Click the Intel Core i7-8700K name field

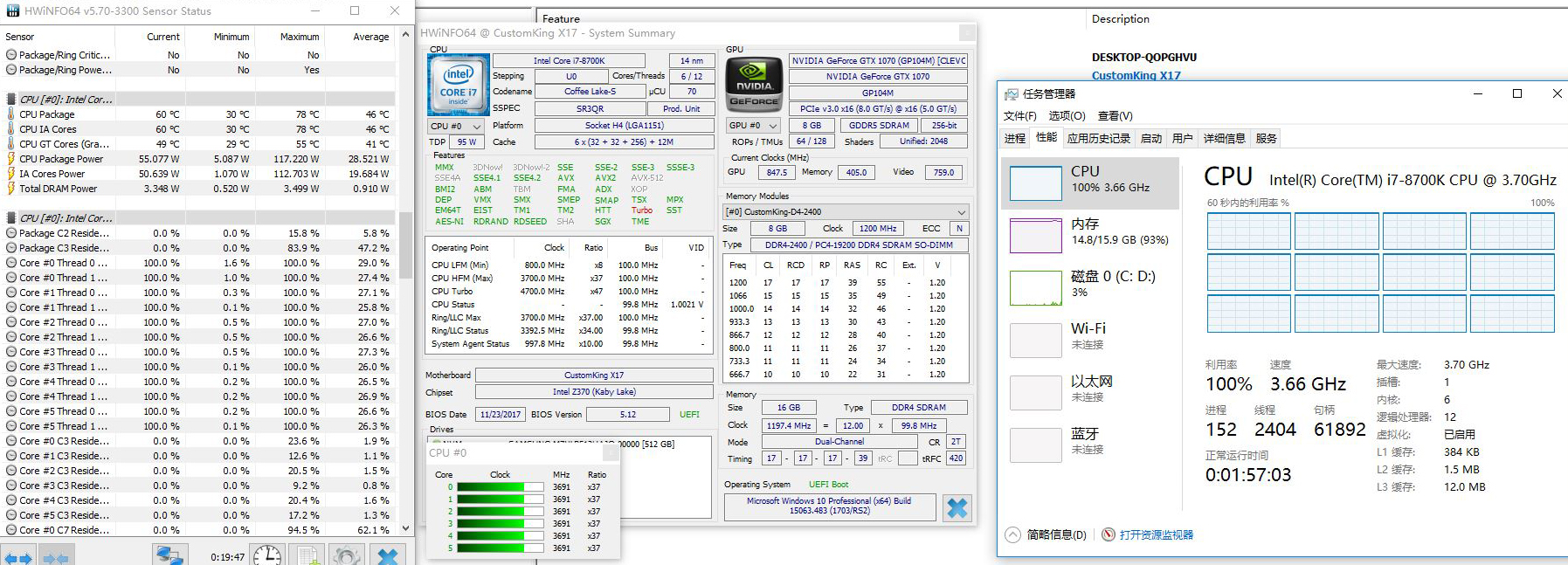[570, 60]
